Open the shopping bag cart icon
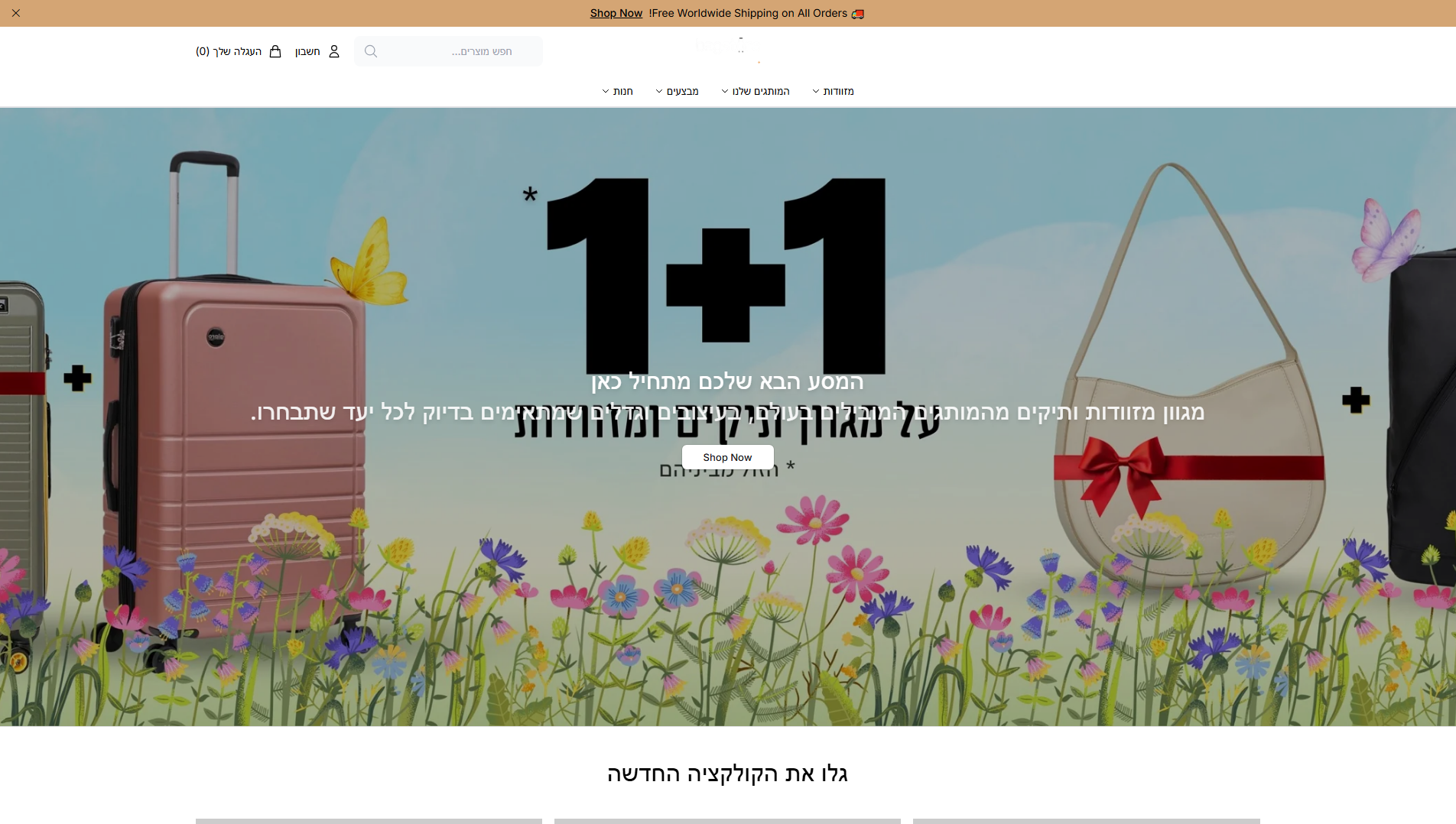 pyautogui.click(x=275, y=51)
